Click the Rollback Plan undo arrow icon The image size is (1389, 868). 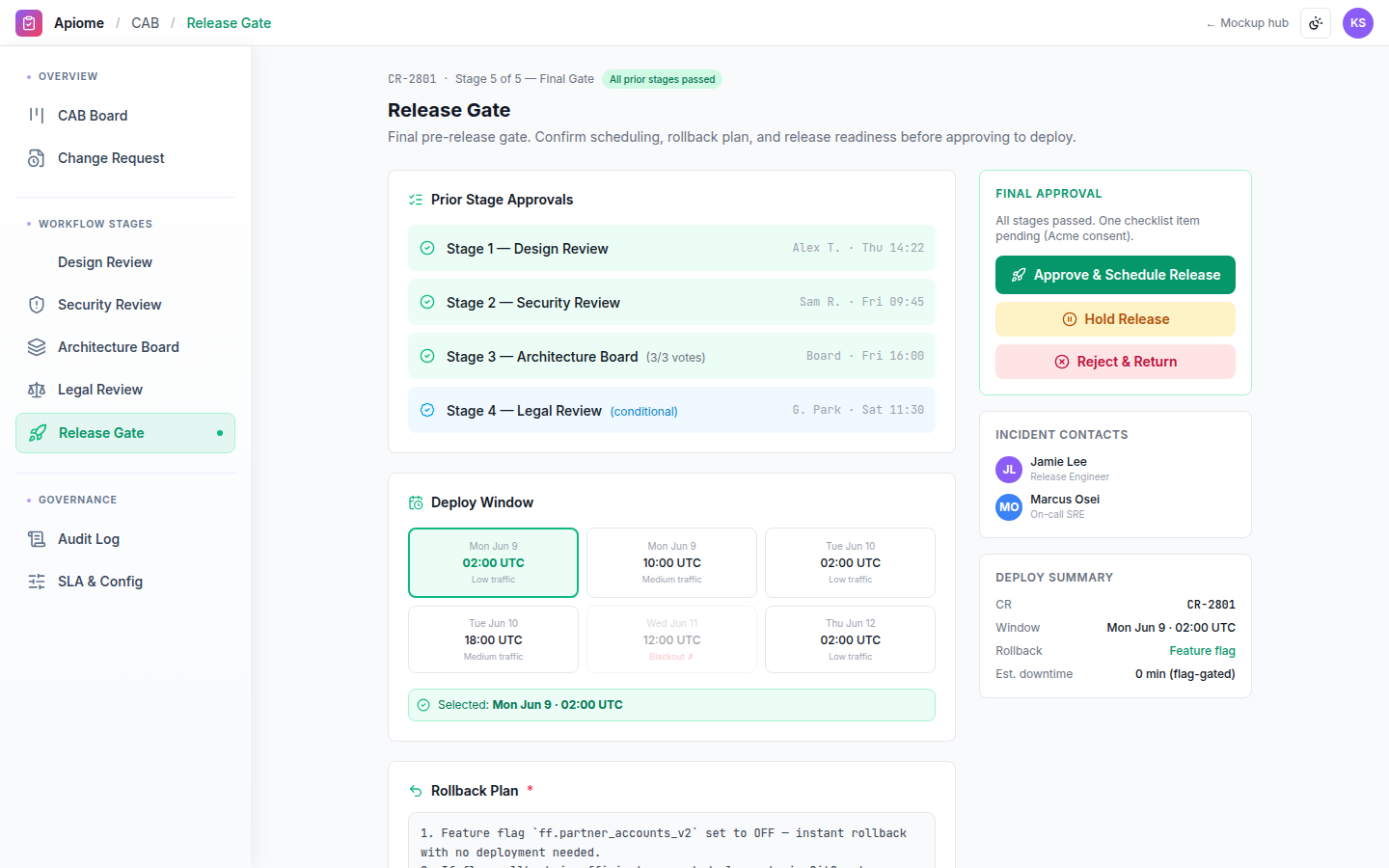416,791
